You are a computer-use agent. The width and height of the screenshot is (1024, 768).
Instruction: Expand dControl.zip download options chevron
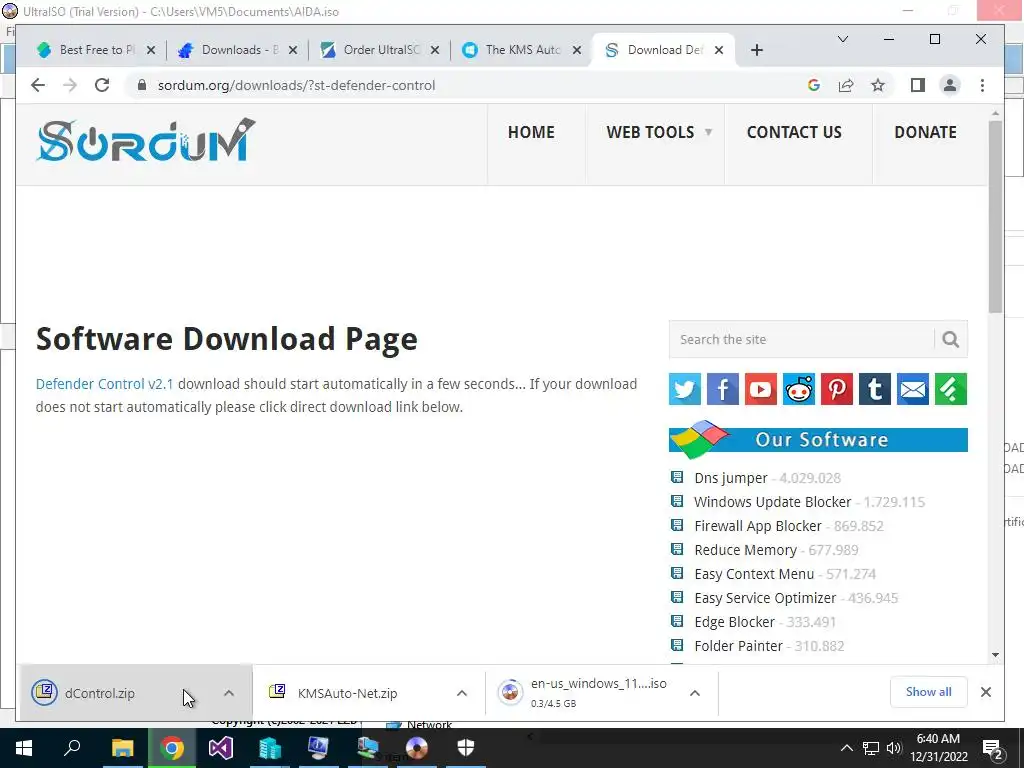(x=229, y=693)
